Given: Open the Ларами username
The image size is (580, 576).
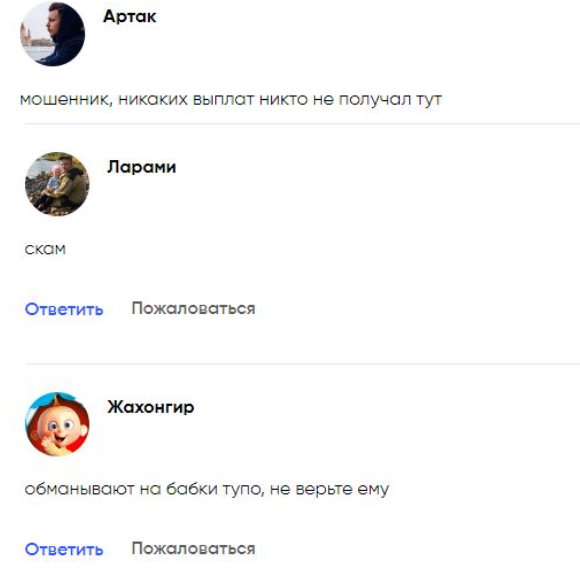Looking at the screenshot, I should [142, 167].
